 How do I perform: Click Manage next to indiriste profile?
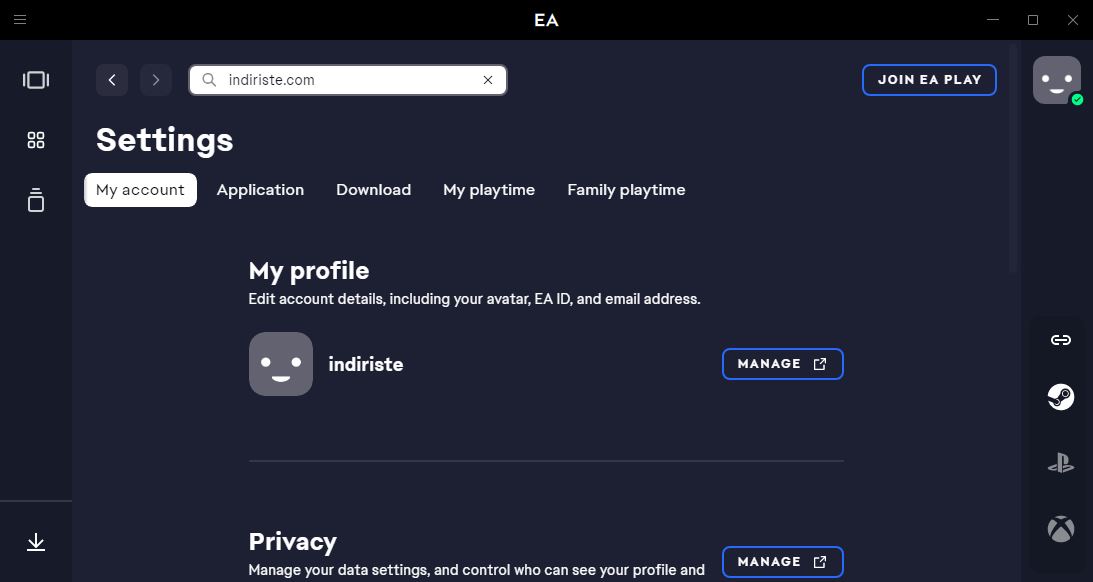[x=783, y=364]
